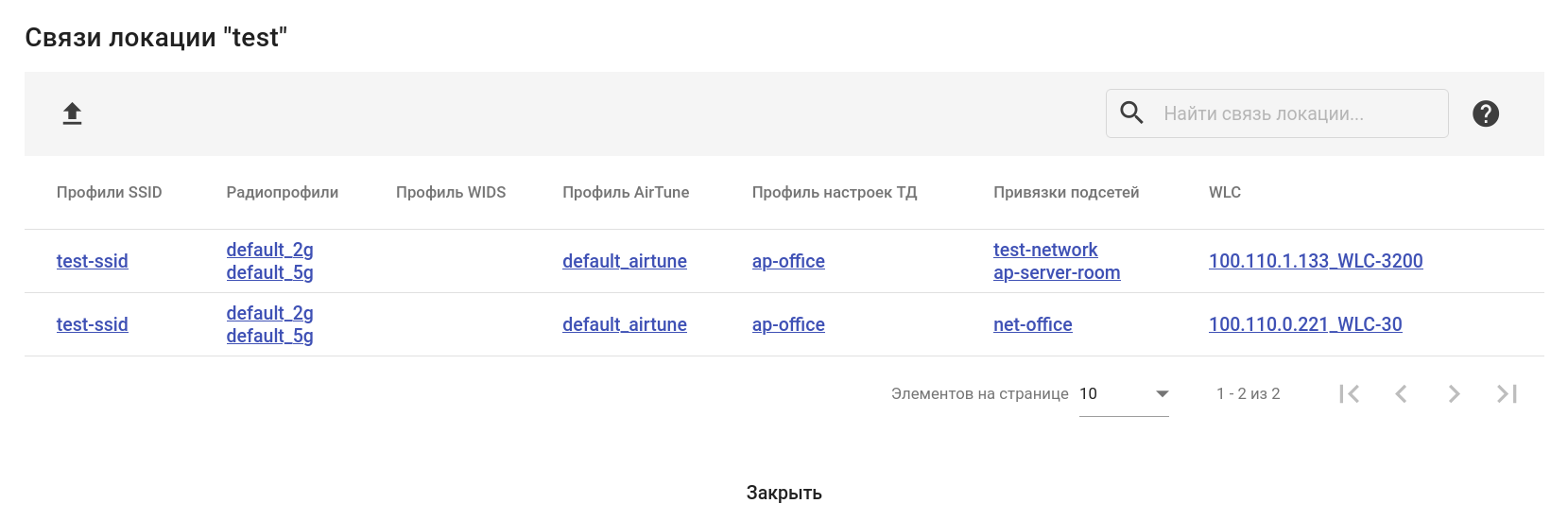Open default_5g radio profile in second row
Image resolution: width=1568 pixels, height=521 pixels.
[269, 336]
